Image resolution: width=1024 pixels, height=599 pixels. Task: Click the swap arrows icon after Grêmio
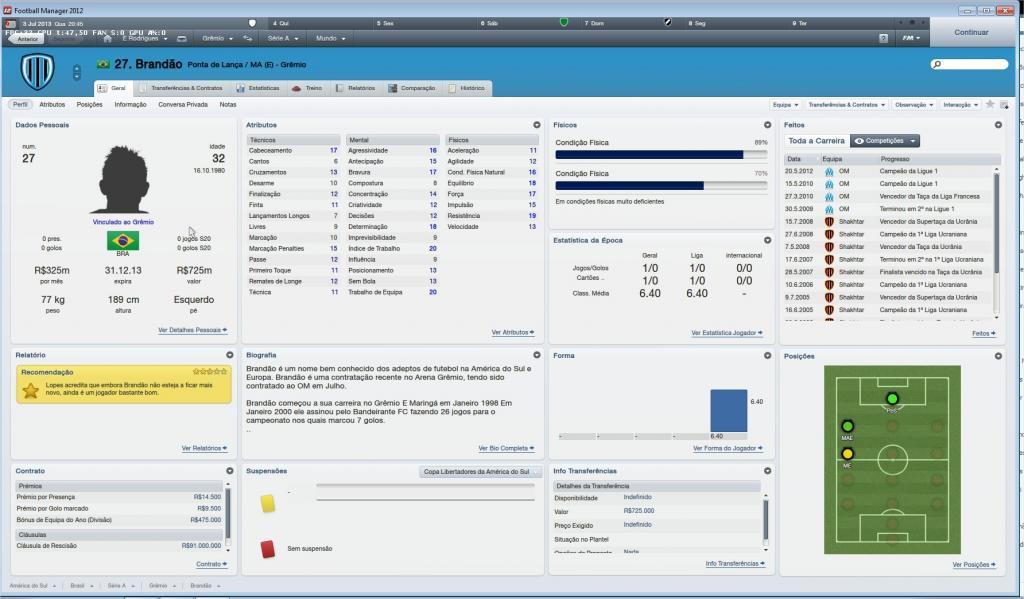coord(248,39)
